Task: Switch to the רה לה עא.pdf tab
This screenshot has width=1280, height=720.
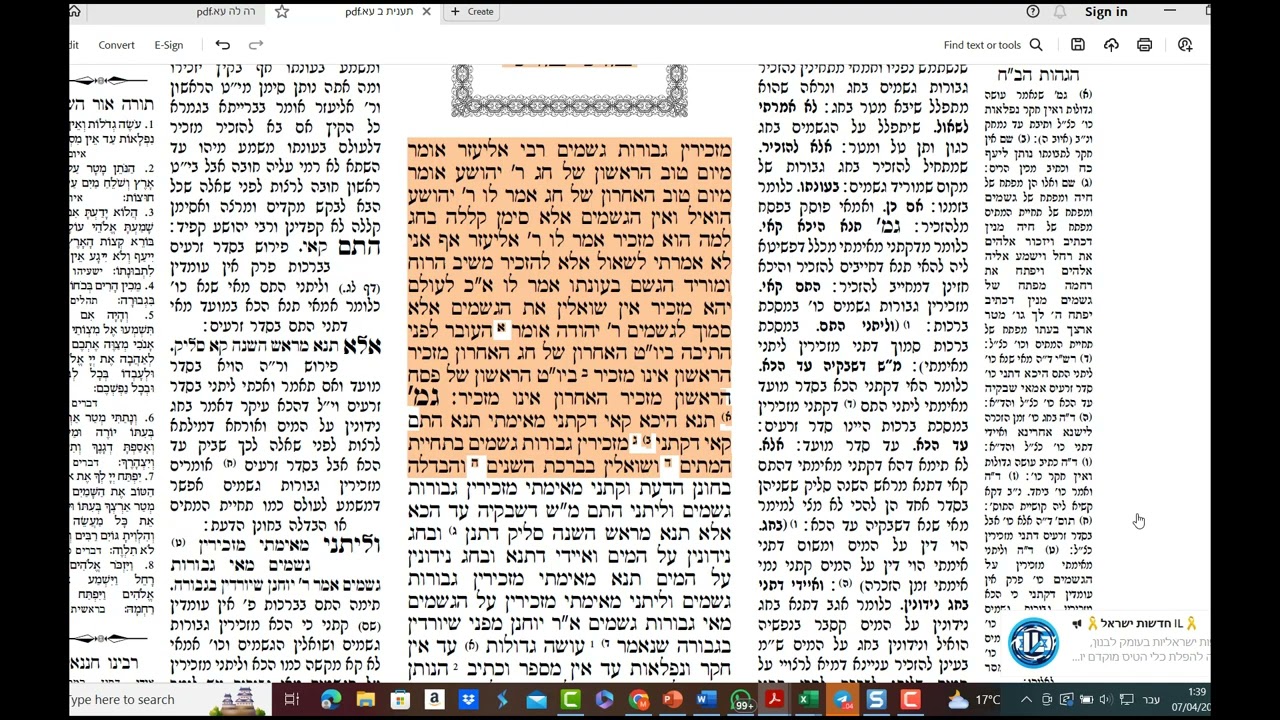Action: tap(226, 12)
